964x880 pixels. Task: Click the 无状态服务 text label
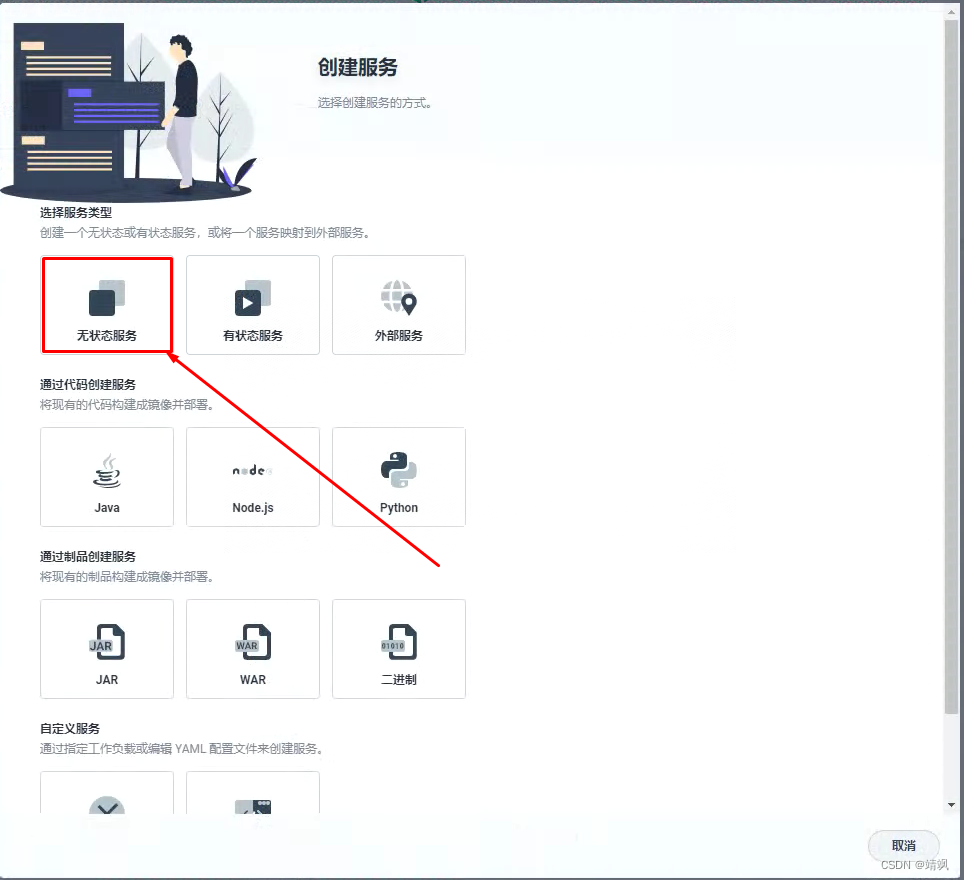click(x=106, y=337)
